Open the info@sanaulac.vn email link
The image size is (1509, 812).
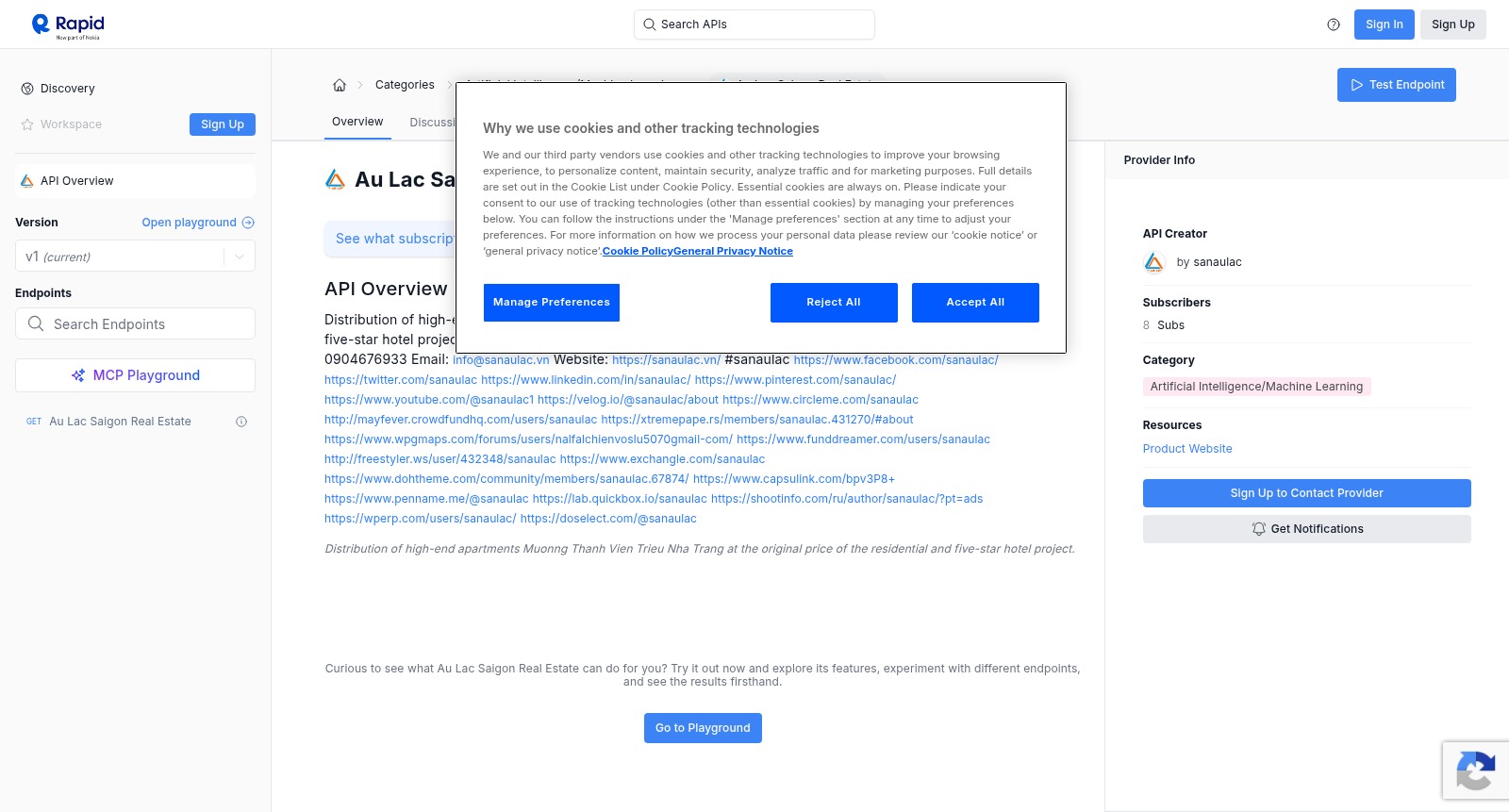(501, 360)
